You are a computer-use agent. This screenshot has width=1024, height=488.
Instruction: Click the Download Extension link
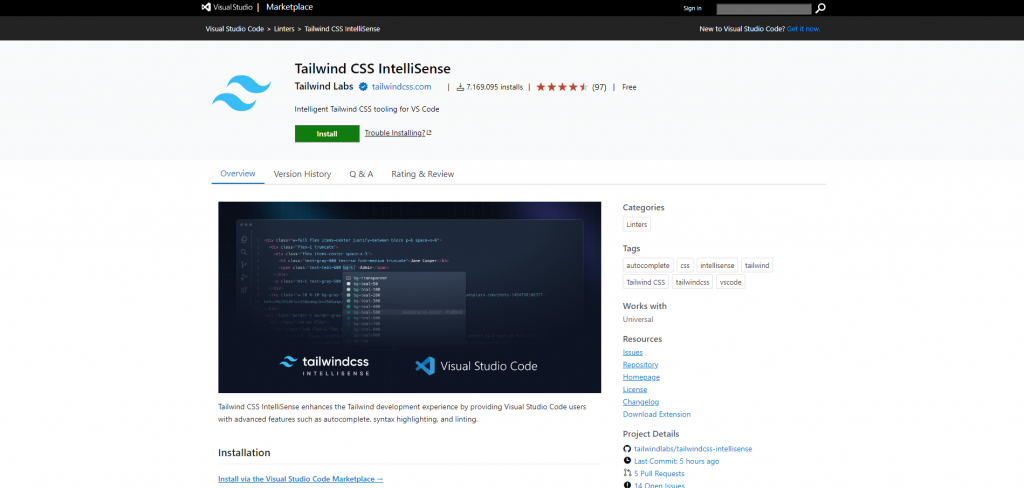[656, 414]
